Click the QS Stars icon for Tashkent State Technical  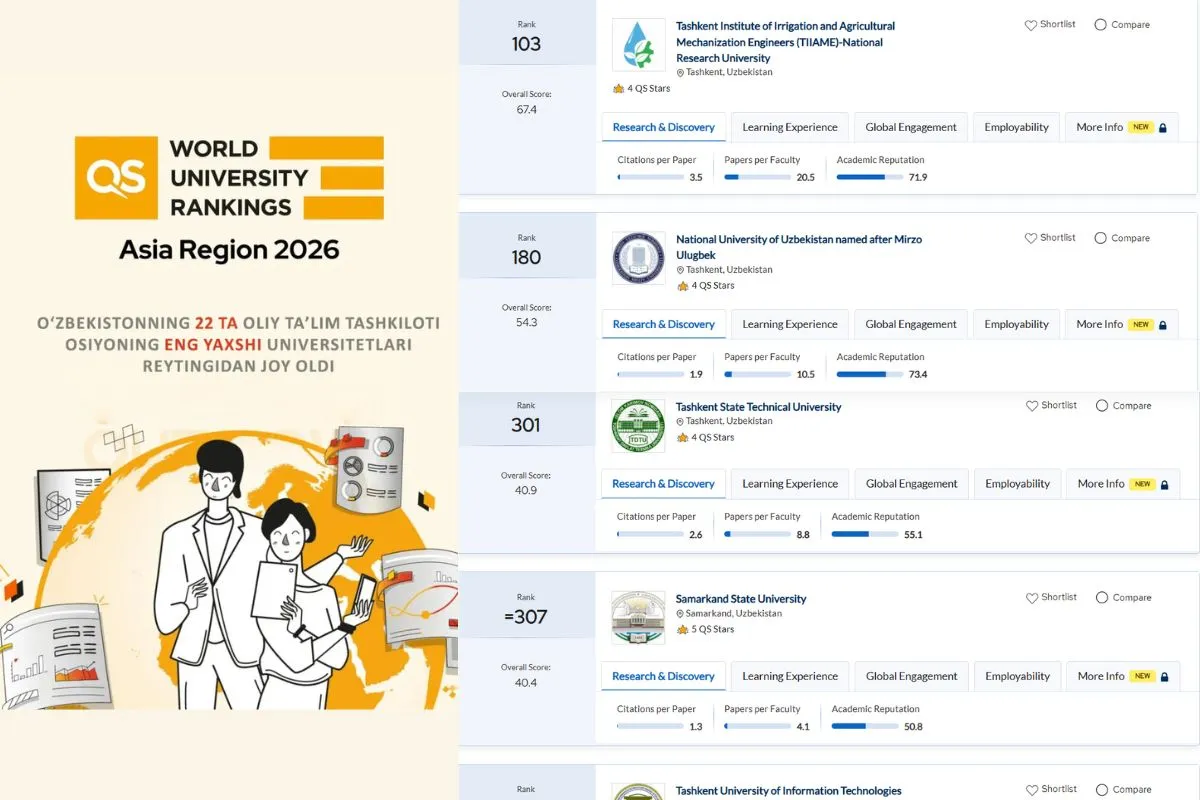coord(683,438)
